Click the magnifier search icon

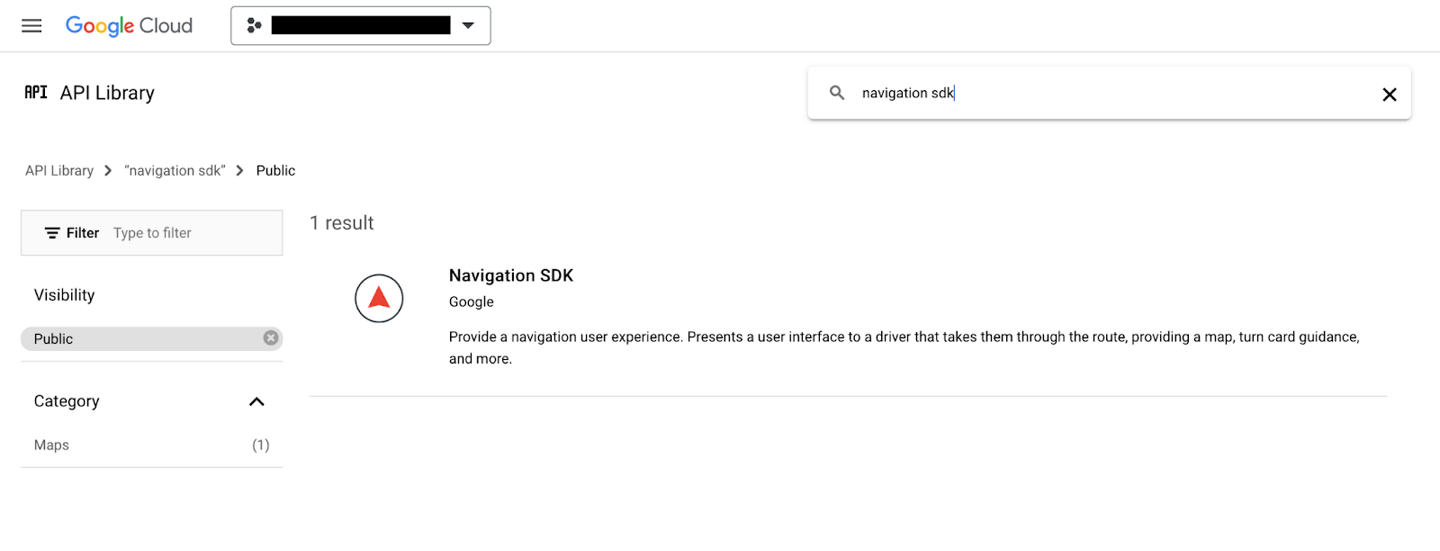837,93
